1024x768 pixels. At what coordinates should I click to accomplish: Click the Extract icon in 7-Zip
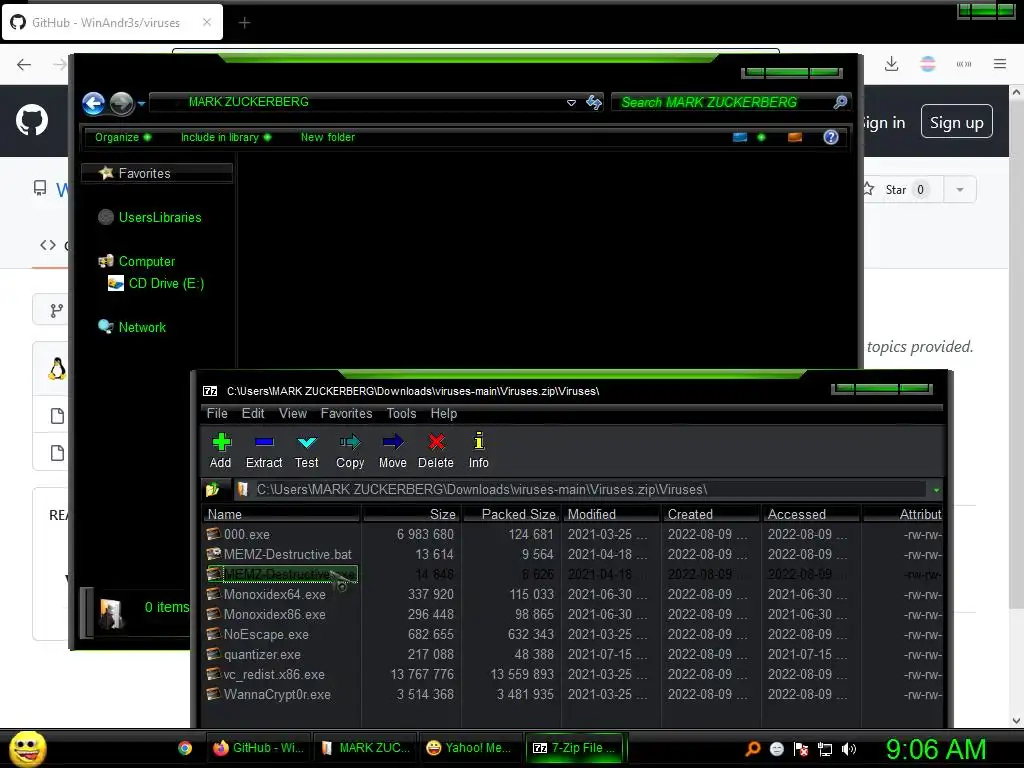(x=264, y=442)
